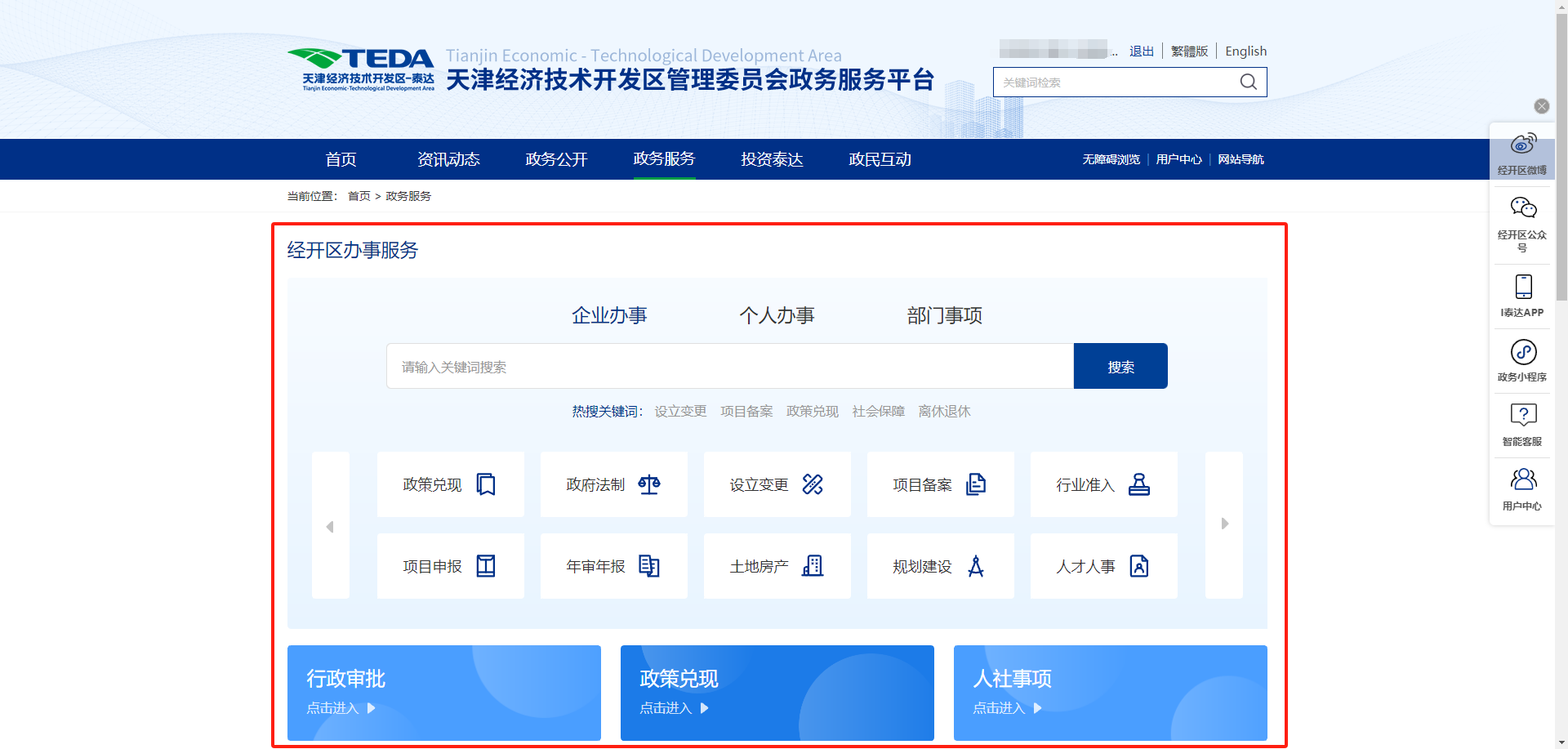The width and height of the screenshot is (1568, 749).
Task: Open the 经开区微博 Weibo icon in the sidebar
Action: [1523, 145]
